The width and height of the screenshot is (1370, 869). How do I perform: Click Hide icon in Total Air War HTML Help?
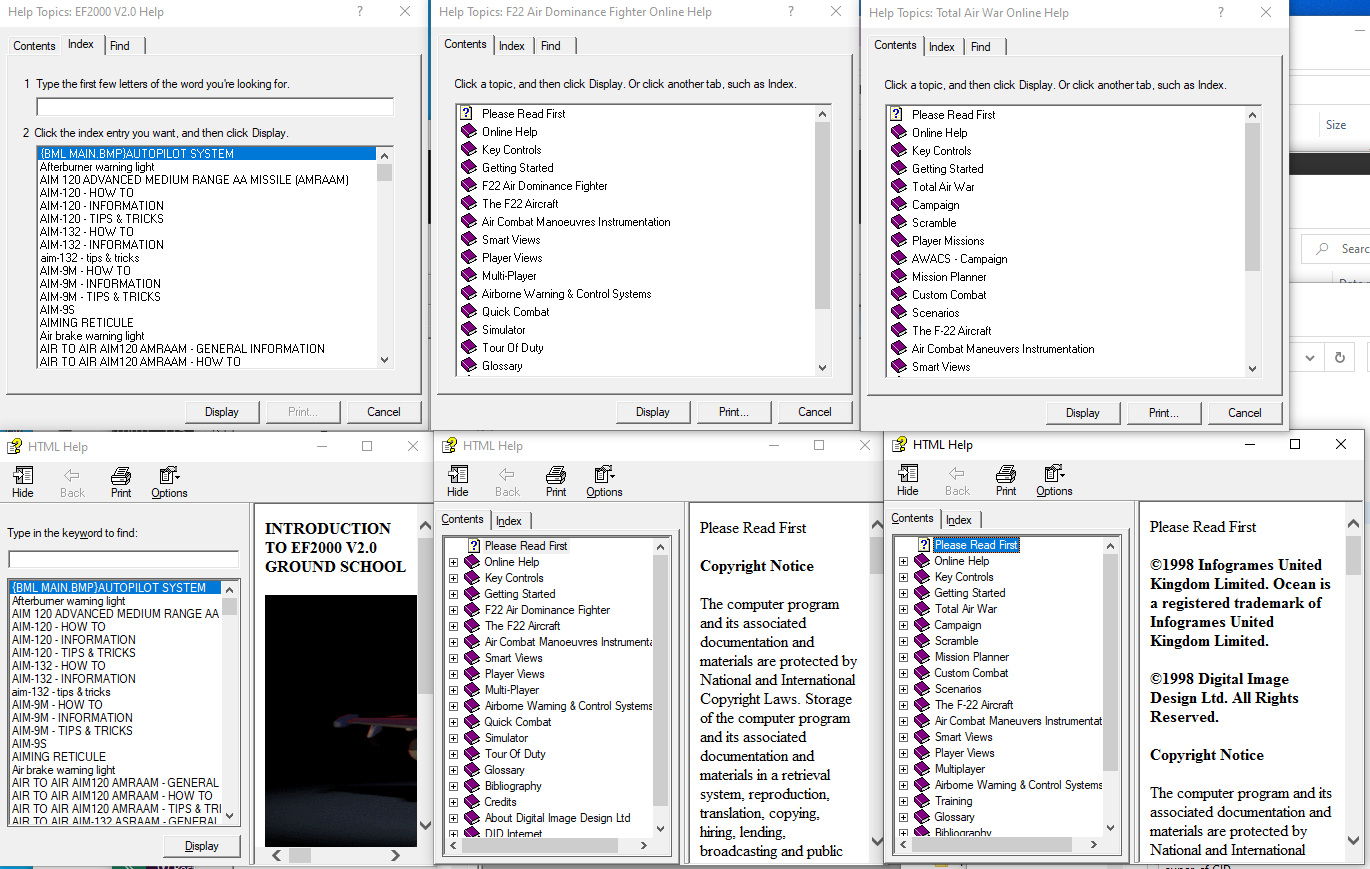908,473
